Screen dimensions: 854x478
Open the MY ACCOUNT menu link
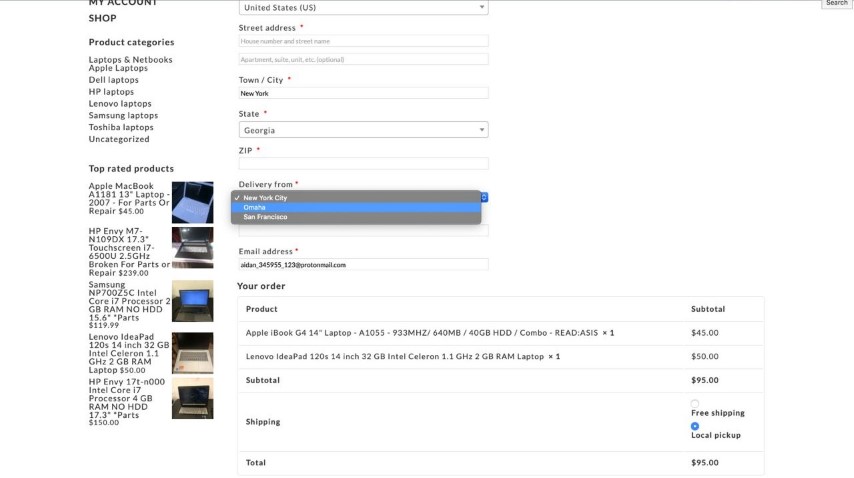[x=123, y=3]
